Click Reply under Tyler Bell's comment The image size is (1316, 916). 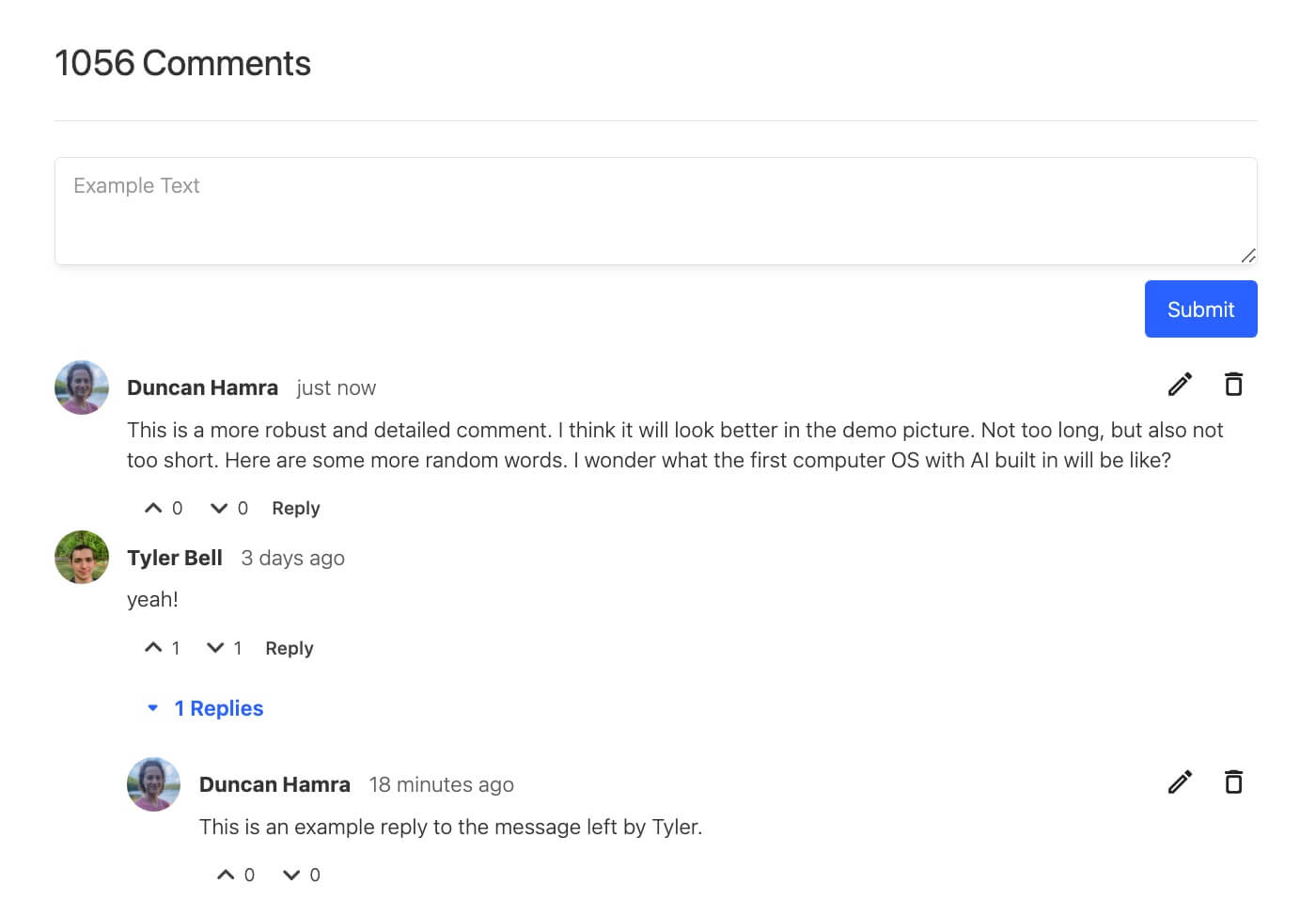pyautogui.click(x=289, y=648)
